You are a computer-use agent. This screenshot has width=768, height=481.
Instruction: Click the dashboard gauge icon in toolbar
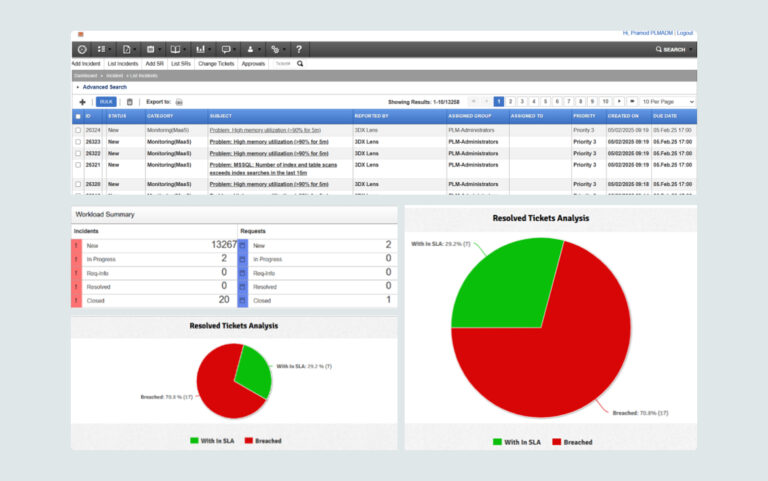pyautogui.click(x=81, y=49)
